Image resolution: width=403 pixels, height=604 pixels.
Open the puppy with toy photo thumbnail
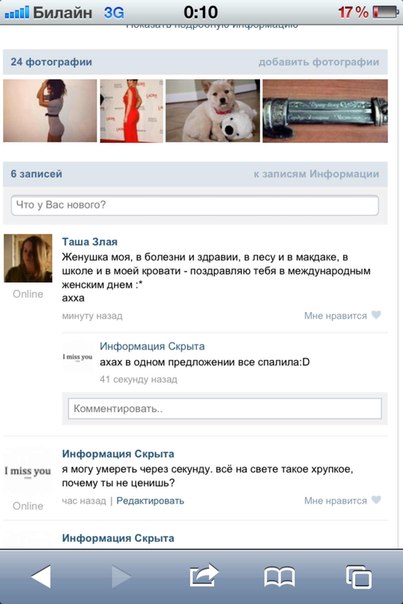point(213,111)
